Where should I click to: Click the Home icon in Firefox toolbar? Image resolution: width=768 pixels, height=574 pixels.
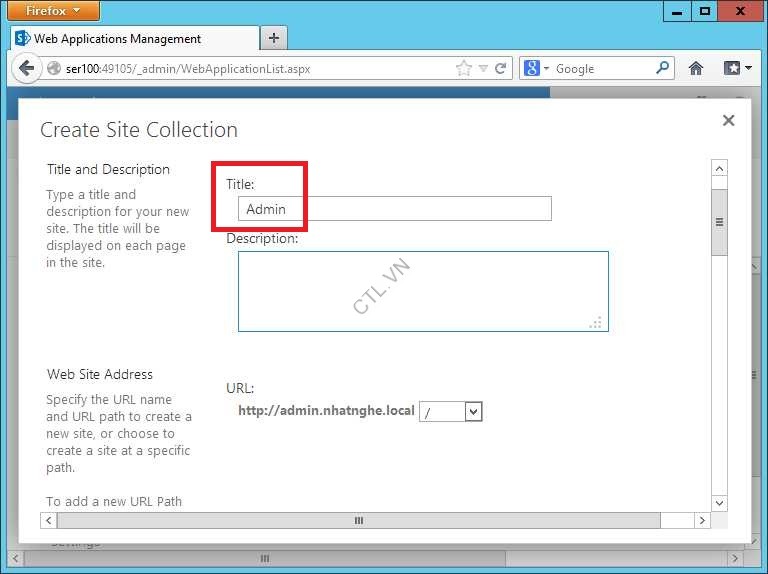(x=696, y=69)
